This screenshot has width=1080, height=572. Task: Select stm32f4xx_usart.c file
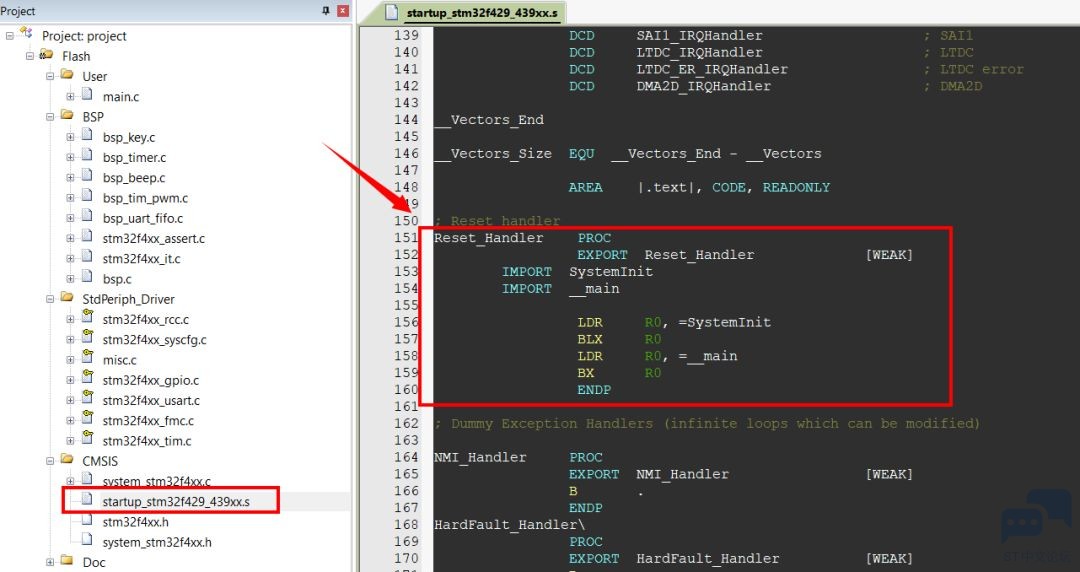click(151, 400)
